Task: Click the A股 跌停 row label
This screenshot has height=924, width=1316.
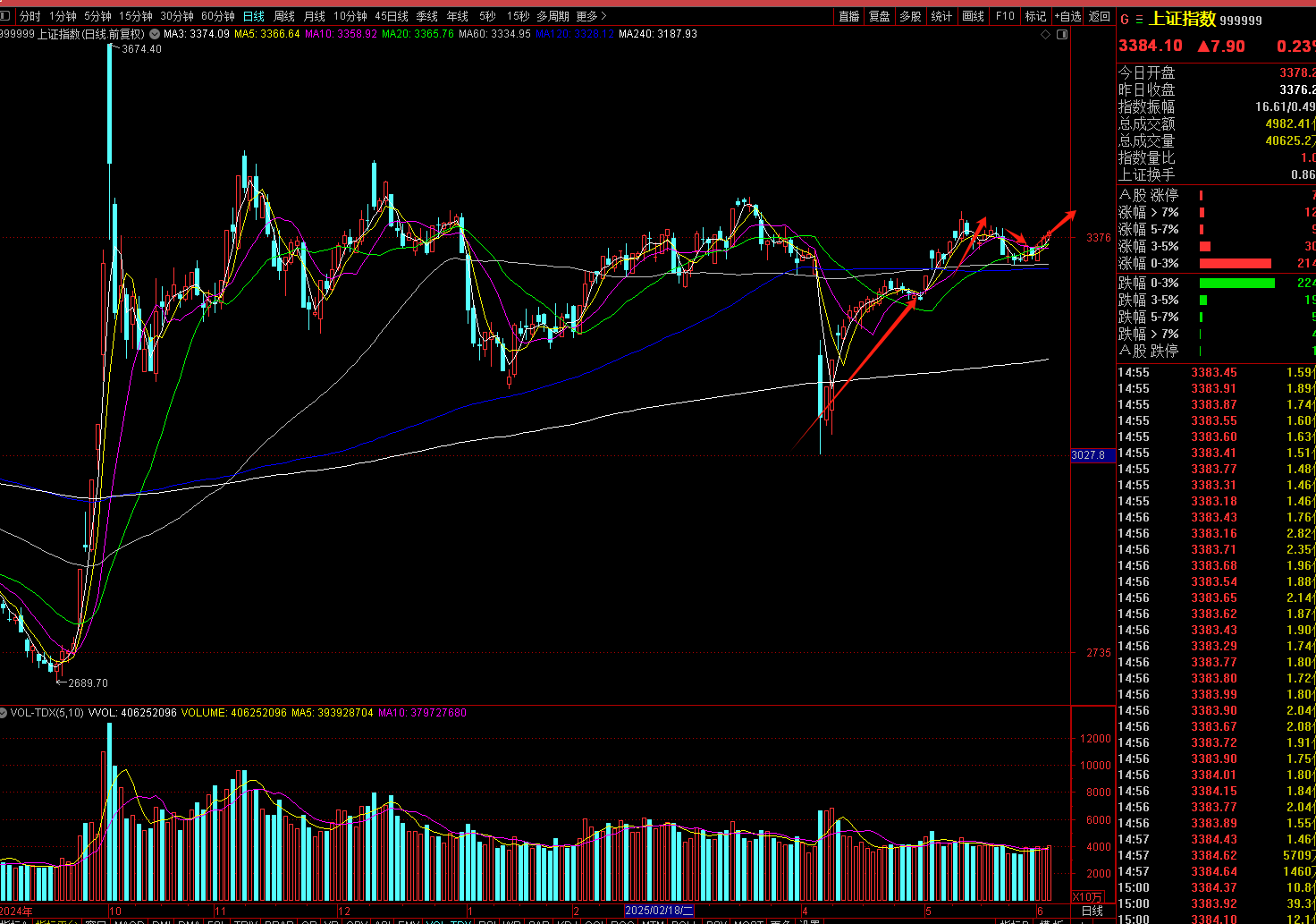Action: click(1149, 351)
